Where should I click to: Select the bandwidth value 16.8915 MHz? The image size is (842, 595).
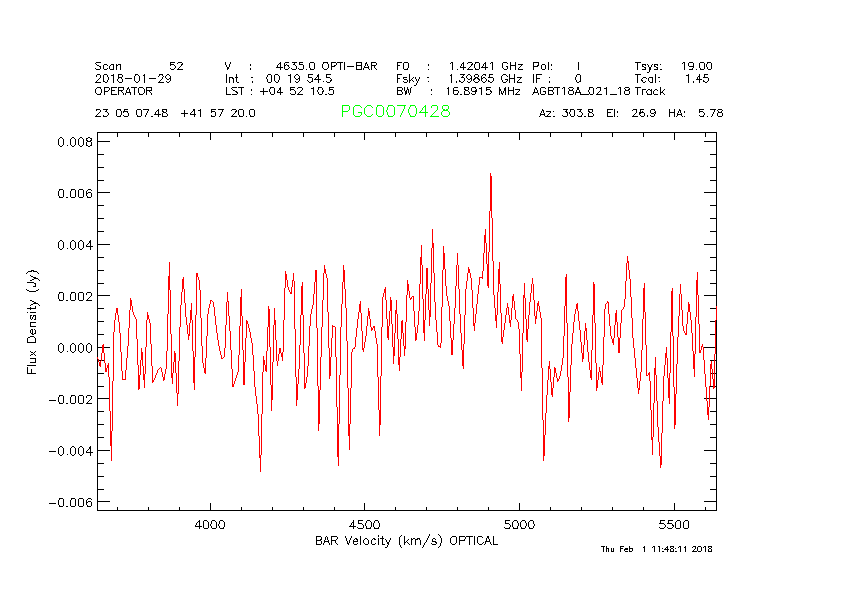tap(482, 91)
